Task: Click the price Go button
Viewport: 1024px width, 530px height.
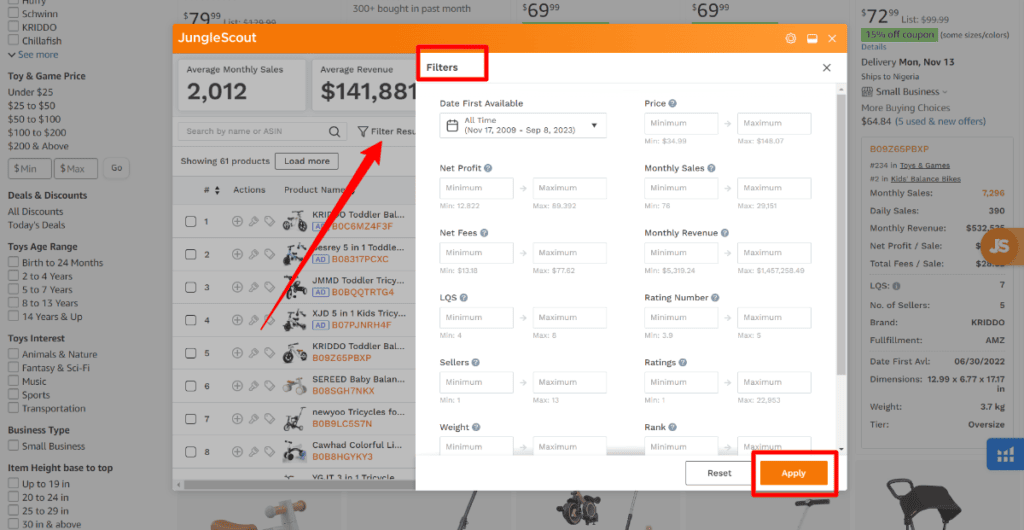Action: (x=116, y=168)
